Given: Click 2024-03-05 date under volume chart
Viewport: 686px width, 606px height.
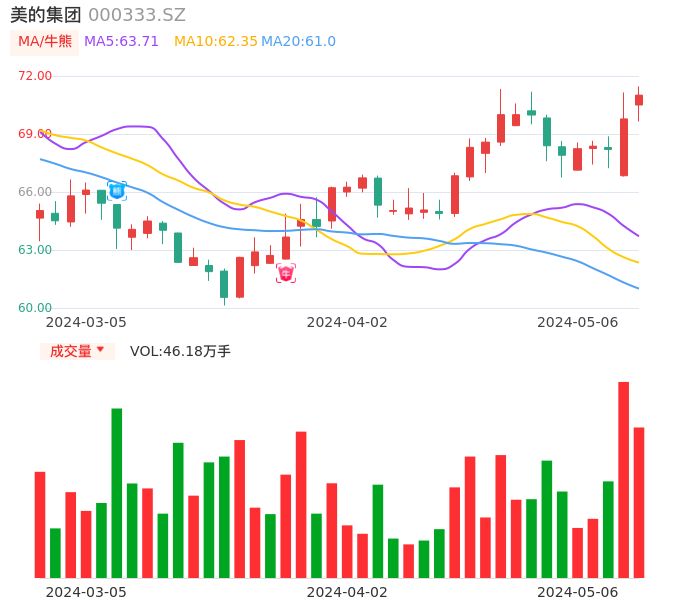Looking at the screenshot, I should click(x=86, y=592).
